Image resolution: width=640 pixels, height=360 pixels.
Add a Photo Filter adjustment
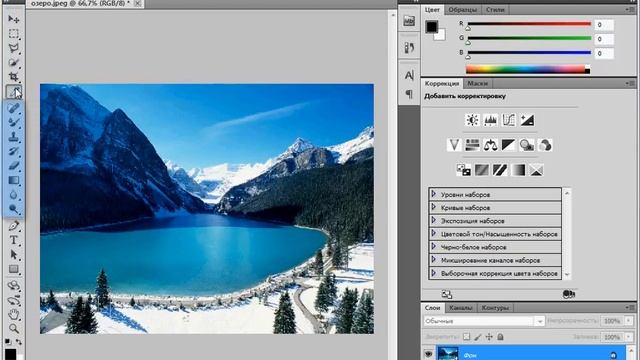(527, 145)
